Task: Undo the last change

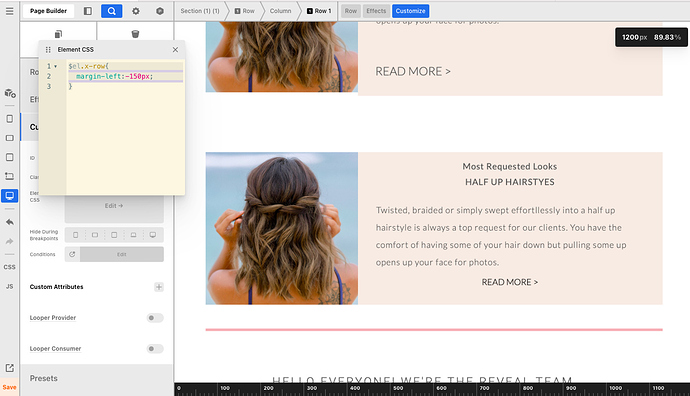Action: [10, 222]
